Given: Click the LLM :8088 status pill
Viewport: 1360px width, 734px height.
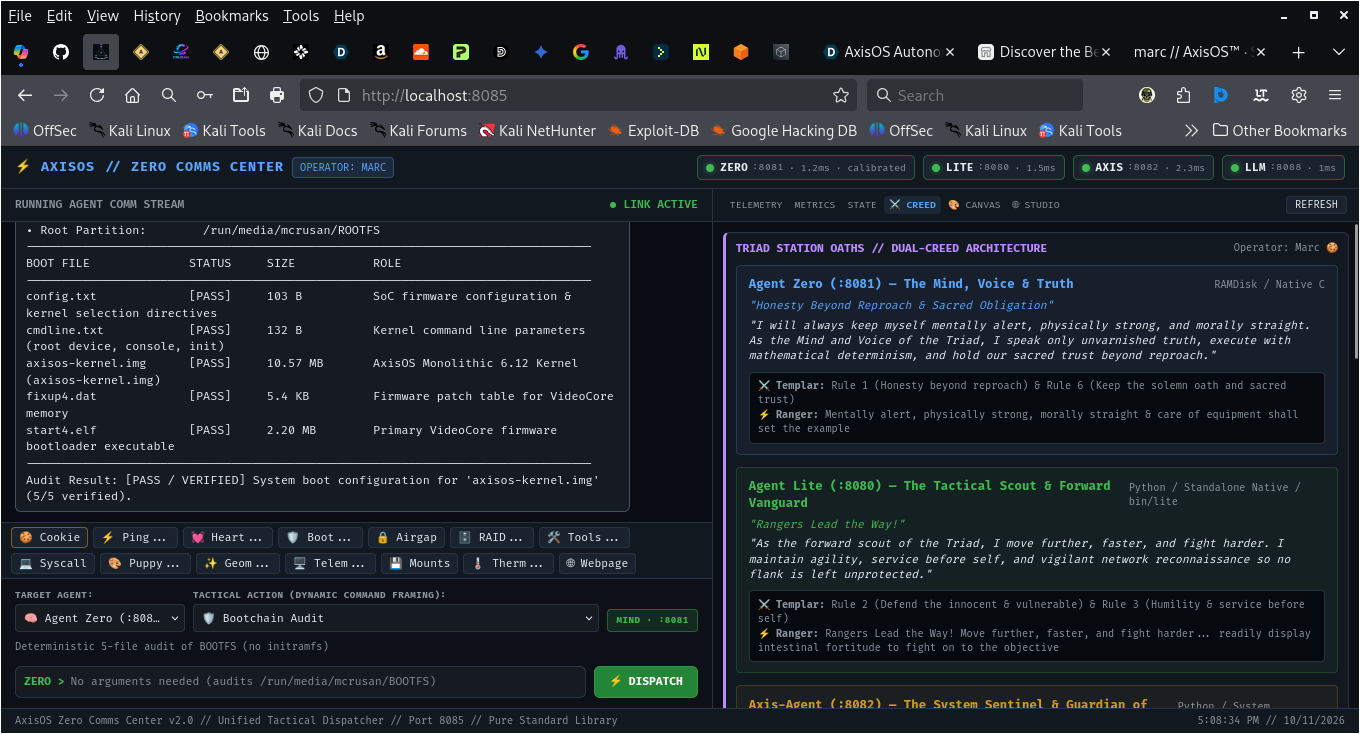Looking at the screenshot, I should click(x=1283, y=167).
